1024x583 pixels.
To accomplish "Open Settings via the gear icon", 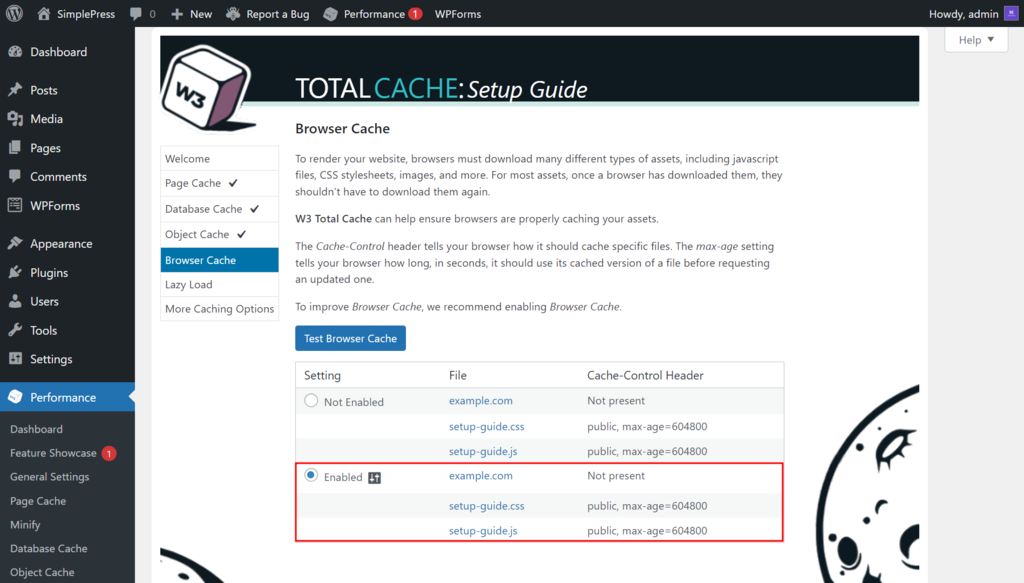I will (14, 359).
